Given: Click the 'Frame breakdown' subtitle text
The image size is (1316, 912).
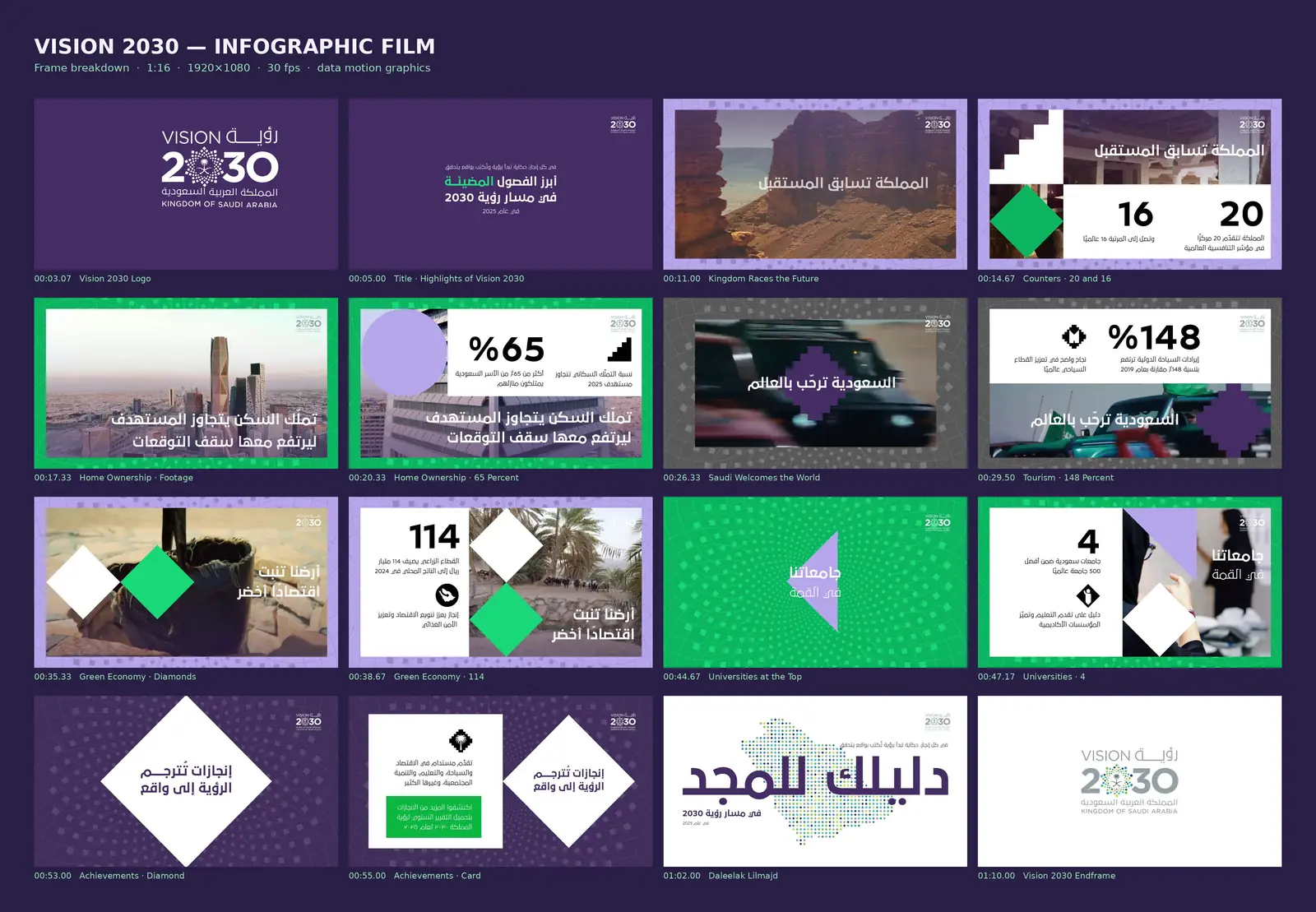Looking at the screenshot, I should click(81, 68).
